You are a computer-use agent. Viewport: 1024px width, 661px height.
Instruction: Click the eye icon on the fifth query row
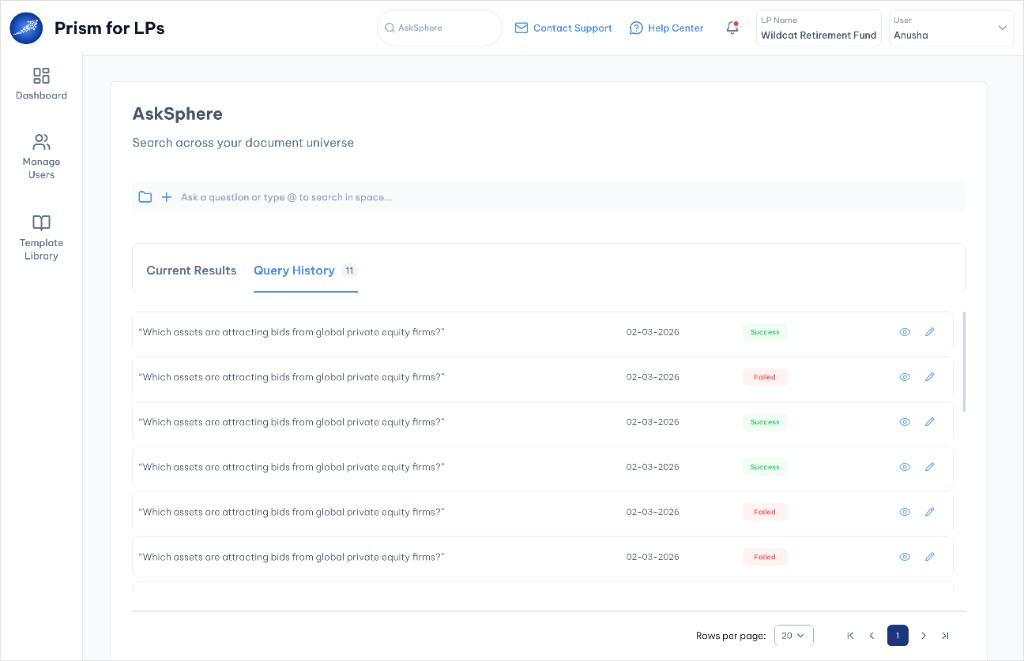[904, 512]
